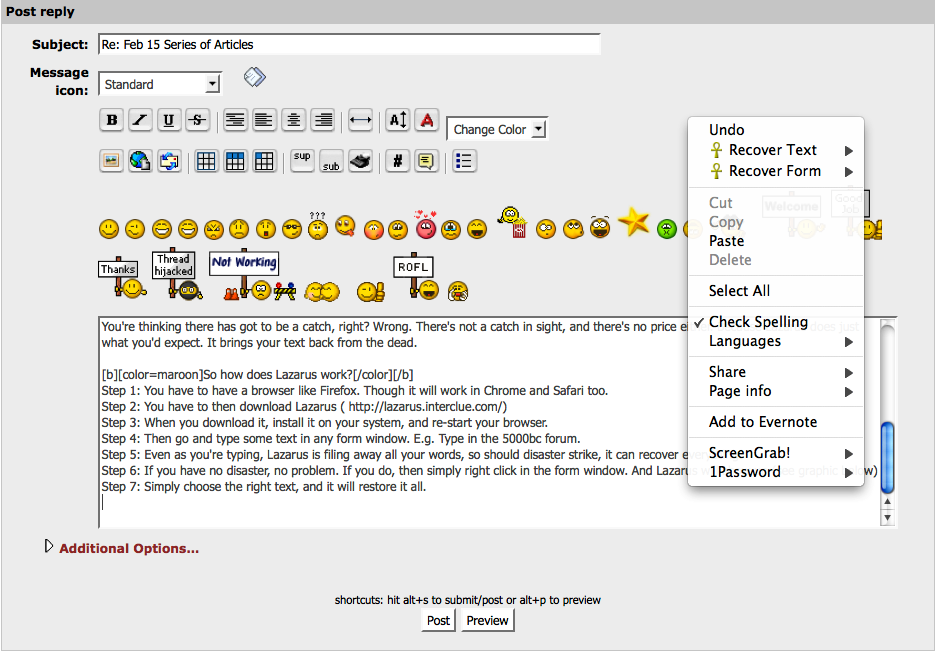Image resolution: width=935 pixels, height=659 pixels.
Task: Insert the sunglasses cool smiley
Action: 292,229
